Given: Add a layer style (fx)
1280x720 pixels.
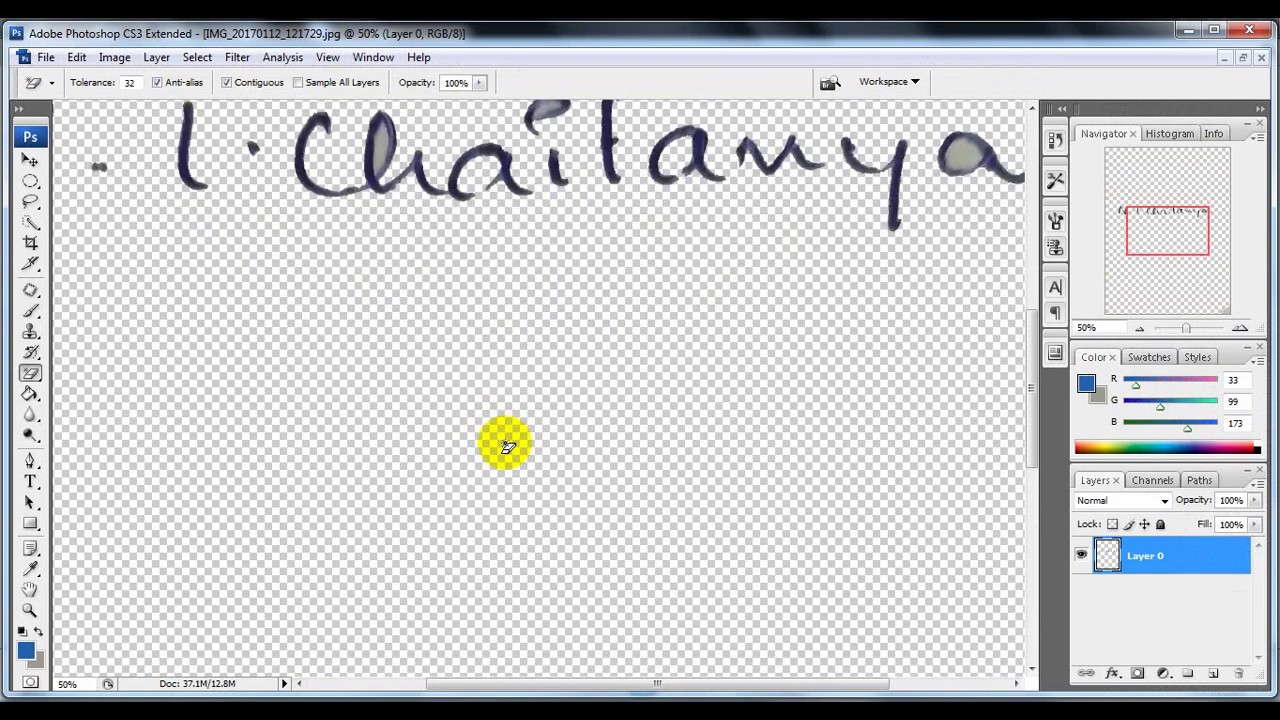Looking at the screenshot, I should click(1111, 674).
